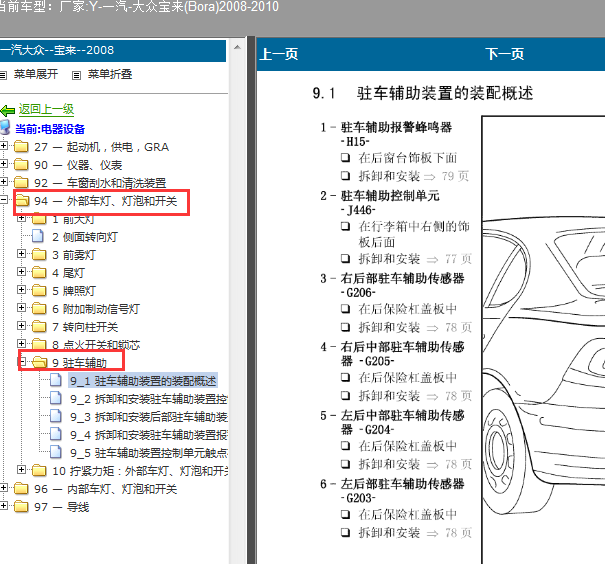Open 9_3 拆卸和安装后部驻车辅助装 entry
Image resolution: width=605 pixels, height=564 pixels.
point(149,417)
